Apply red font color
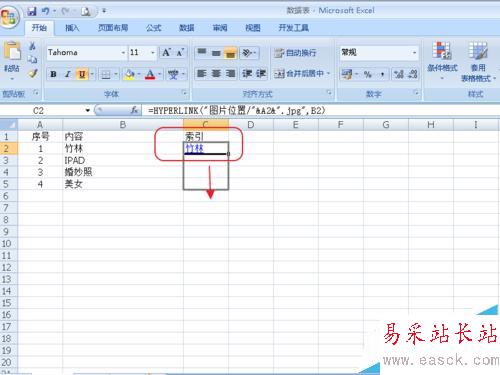The width and height of the screenshot is (500, 375). coord(150,74)
